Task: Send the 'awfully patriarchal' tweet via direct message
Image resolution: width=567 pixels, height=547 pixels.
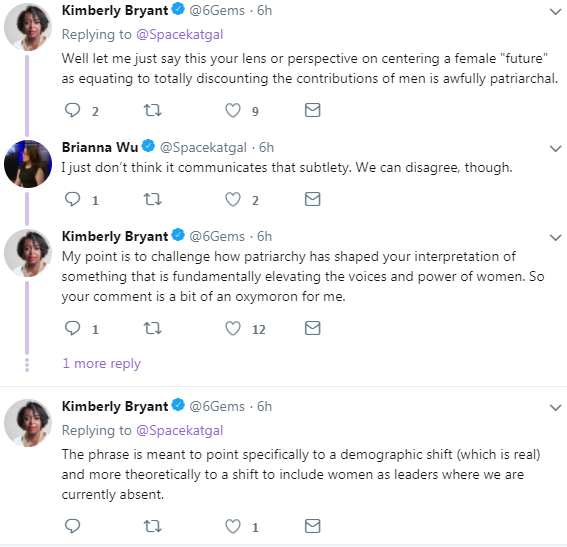Action: pyautogui.click(x=312, y=110)
